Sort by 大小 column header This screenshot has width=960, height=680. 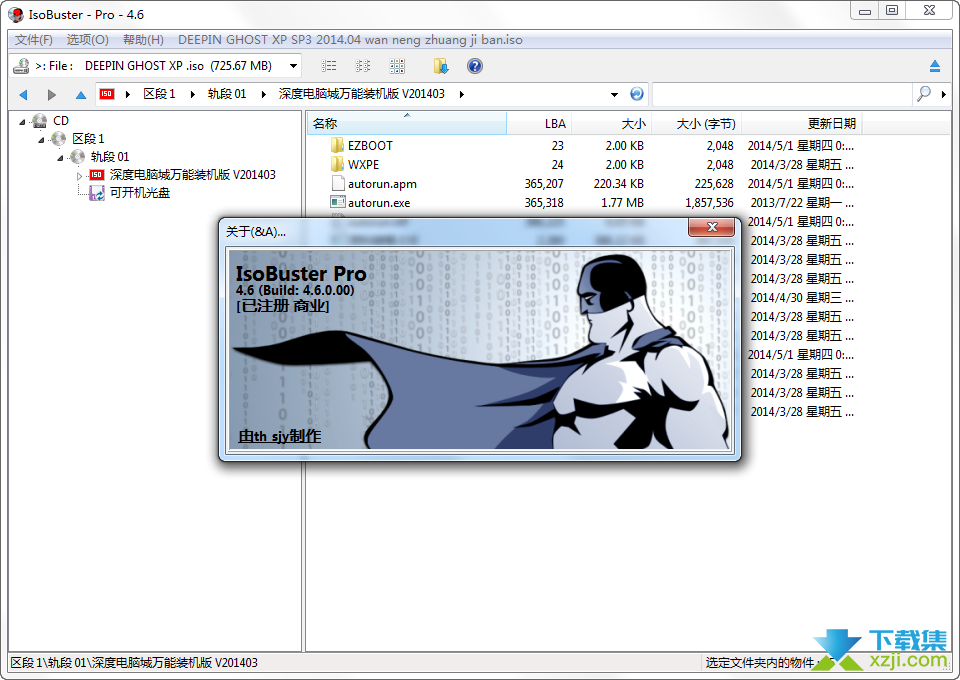coord(612,124)
